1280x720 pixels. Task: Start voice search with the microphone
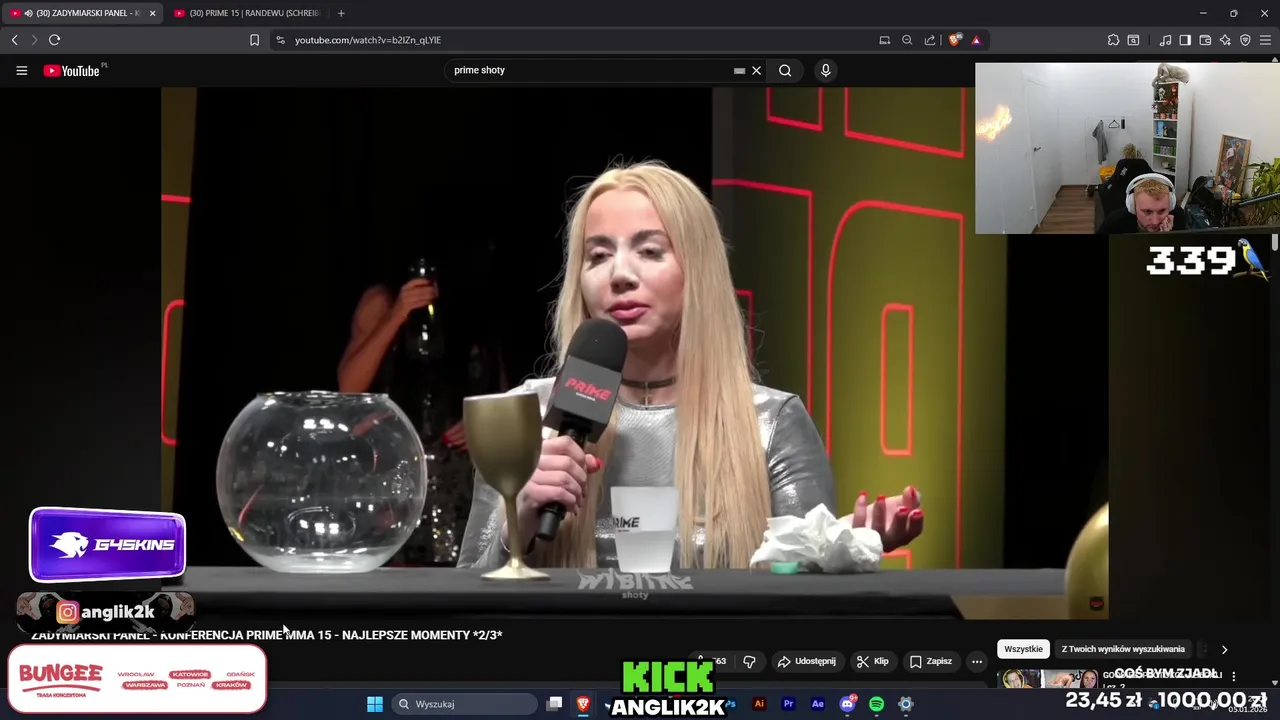(x=825, y=70)
